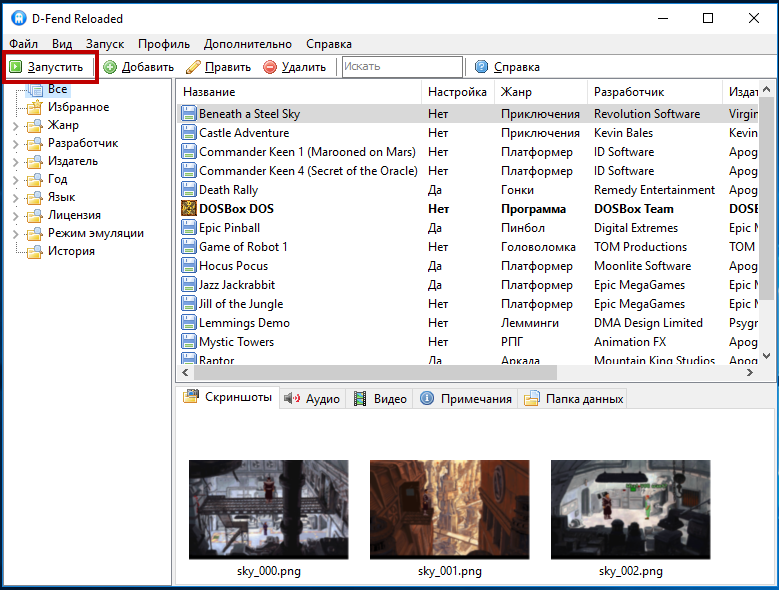This screenshot has width=779, height=590.
Task: Open the Запуск menu
Action: pyautogui.click(x=105, y=44)
